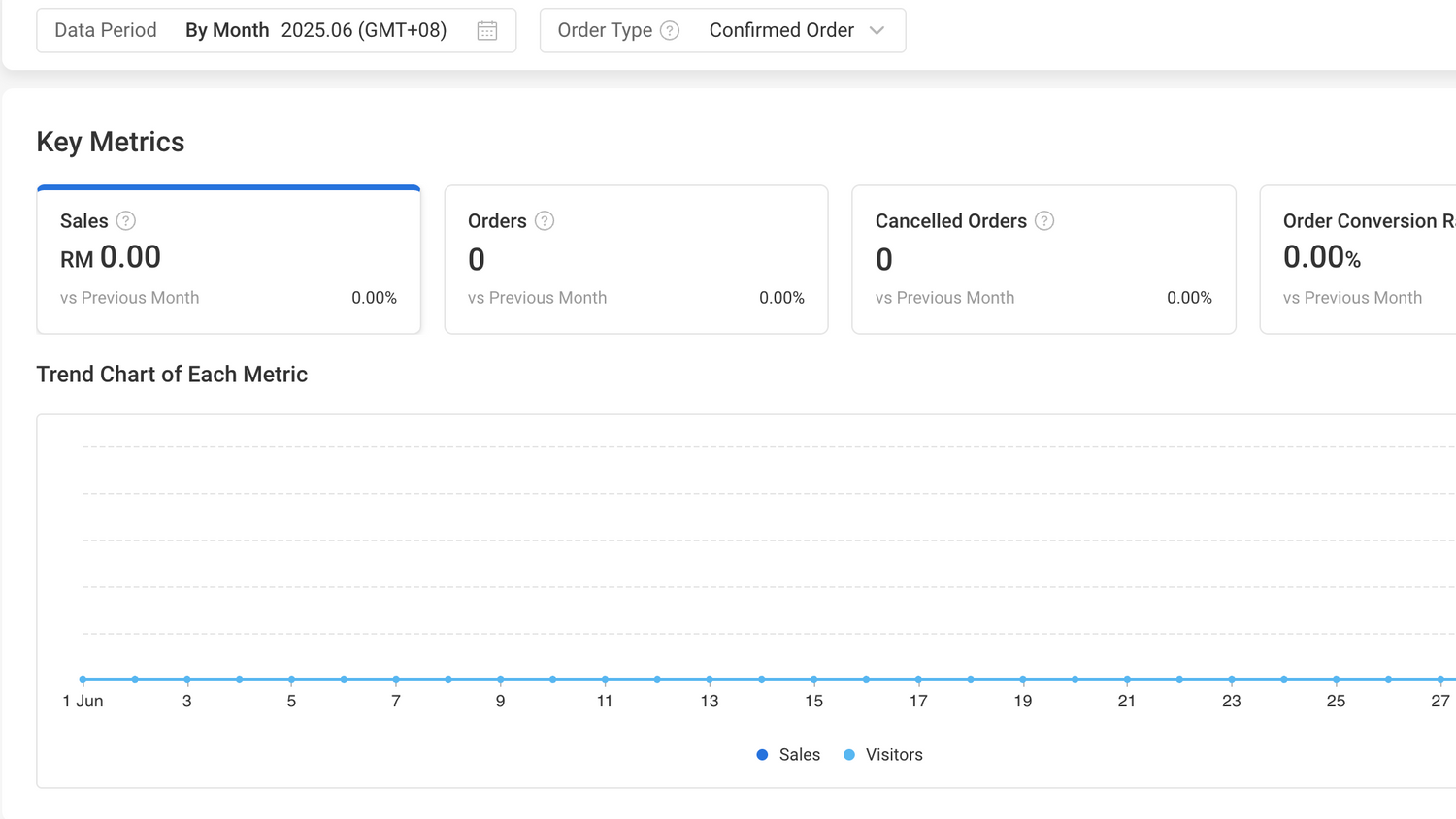This screenshot has height=819, width=1456.
Task: Select the Cancelled Orders metric card
Action: (x=1043, y=260)
